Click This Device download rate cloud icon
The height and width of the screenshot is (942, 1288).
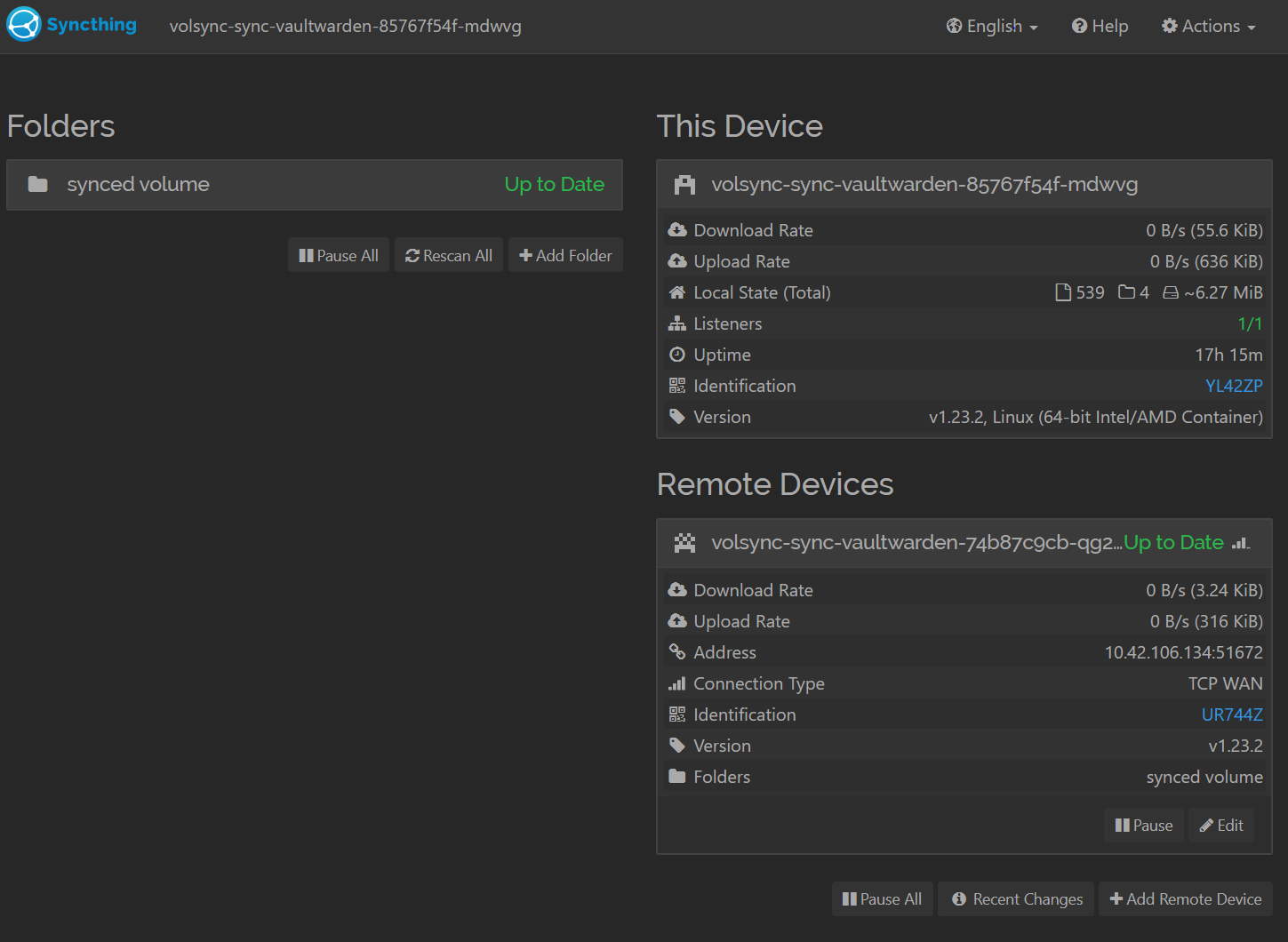pyautogui.click(x=677, y=230)
